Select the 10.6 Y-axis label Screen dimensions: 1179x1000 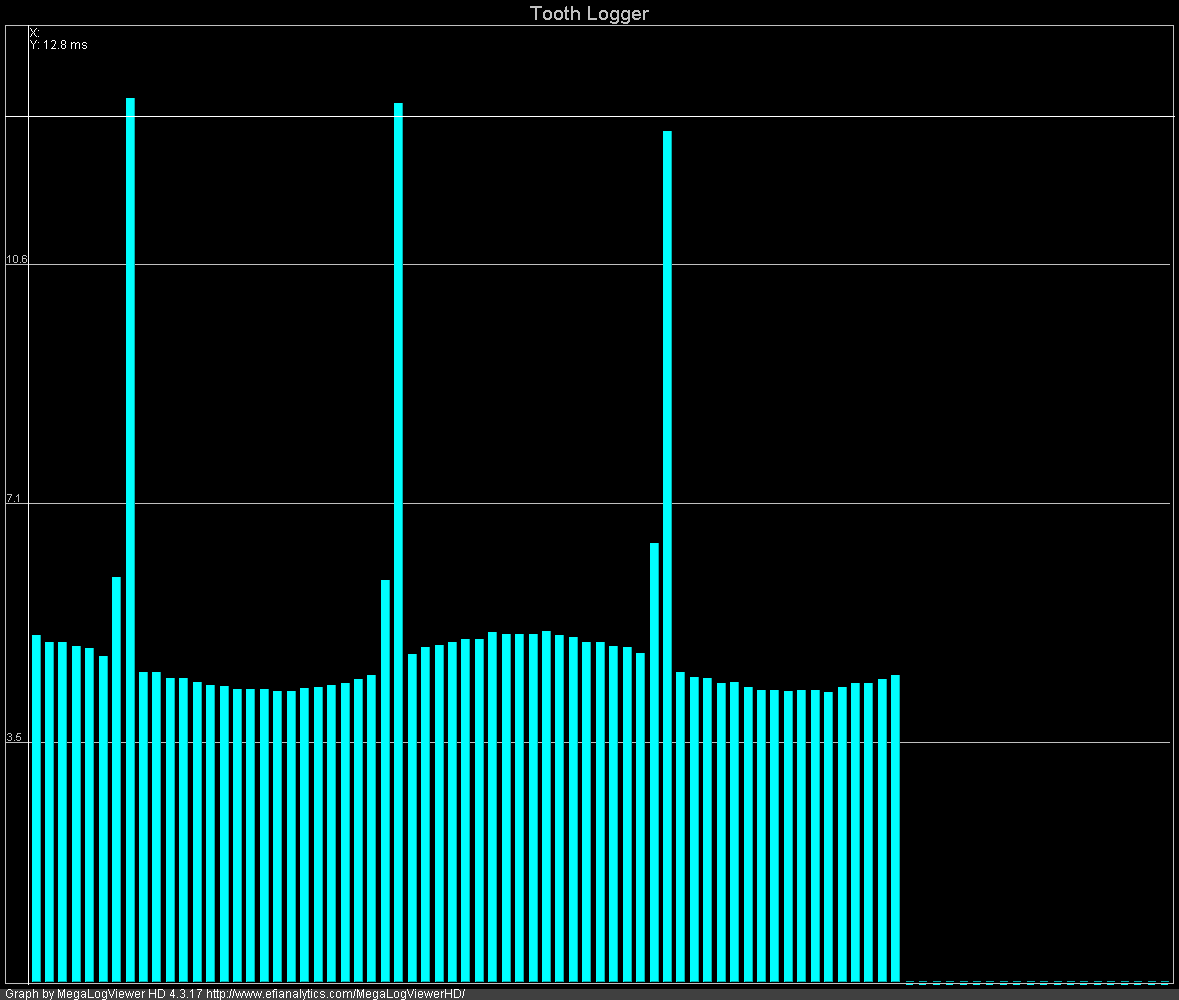click(17, 260)
